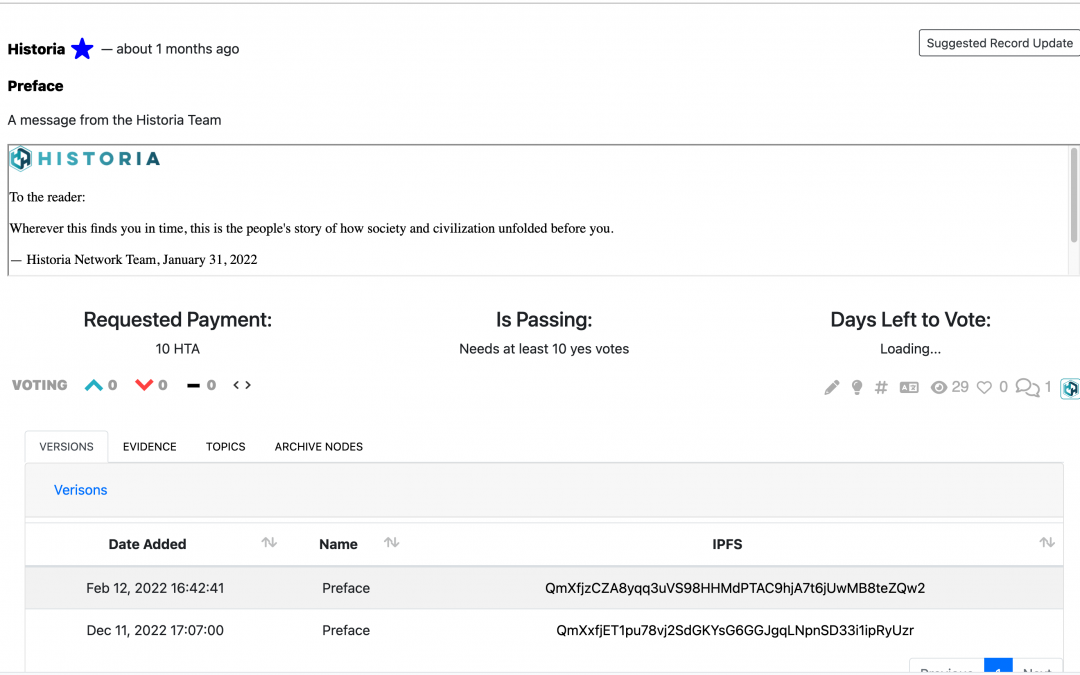The image size is (1080, 675).
Task: Sort table by Name column arrows
Action: (392, 543)
